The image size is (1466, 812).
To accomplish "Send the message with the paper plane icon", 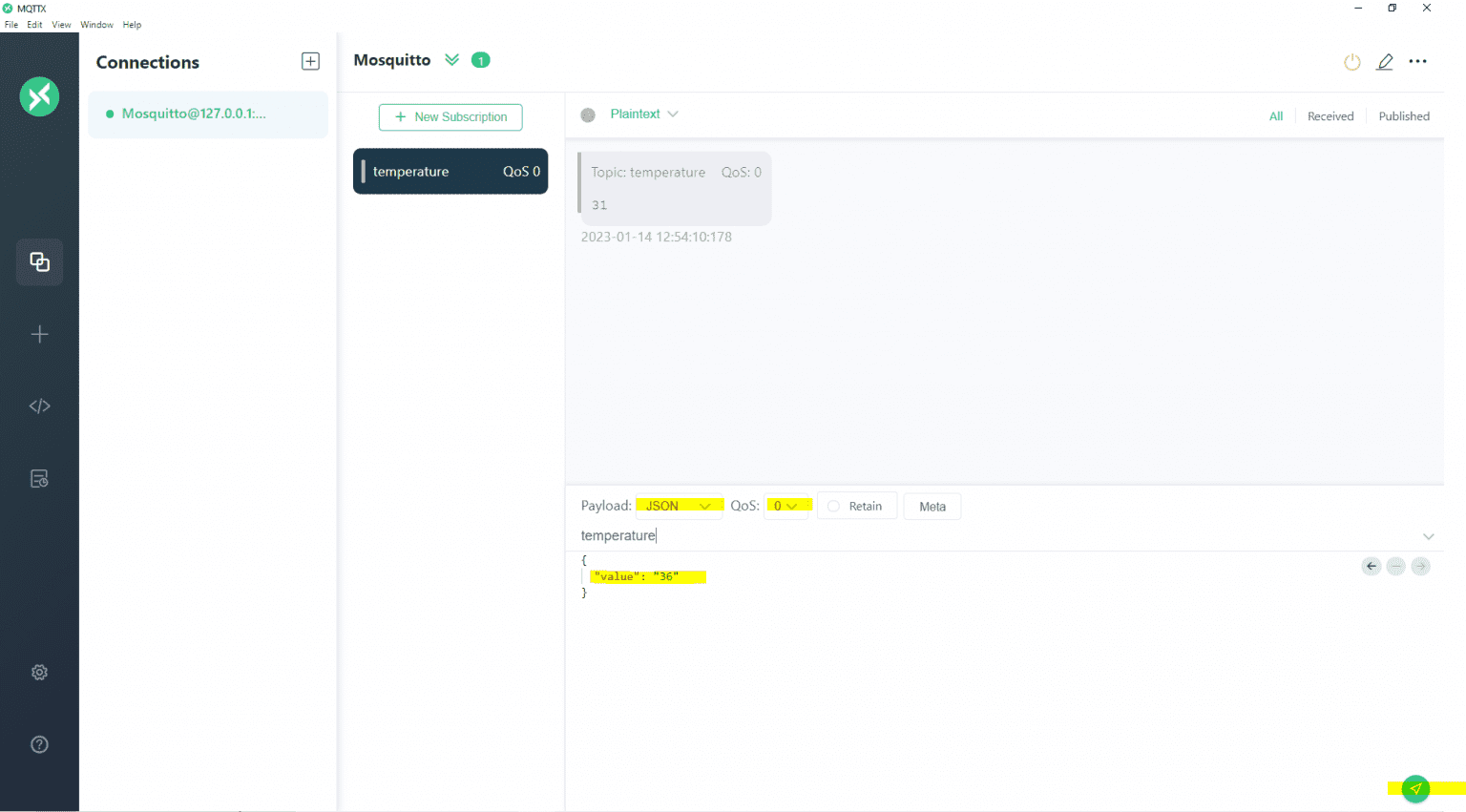I will (x=1415, y=789).
